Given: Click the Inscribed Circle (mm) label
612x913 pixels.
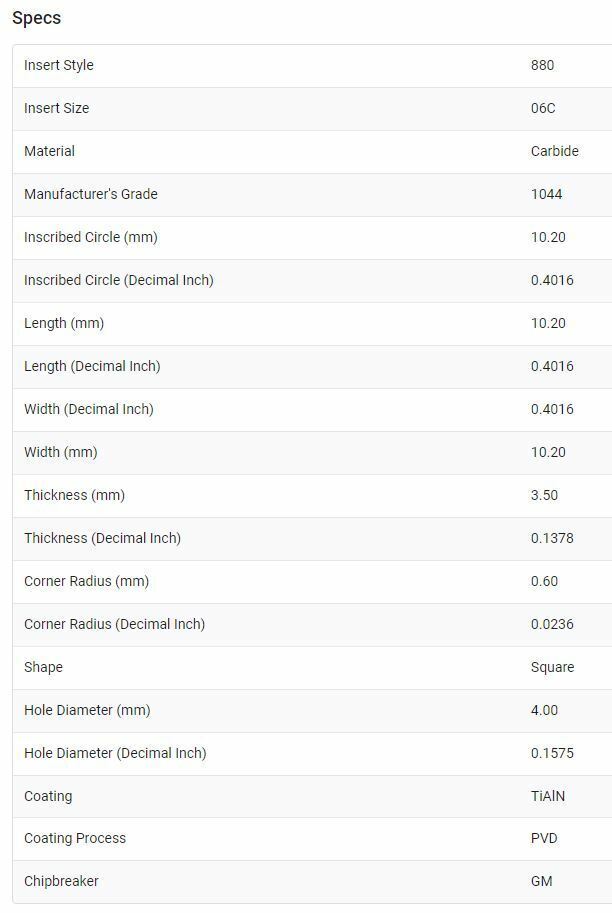Looking at the screenshot, I should (91, 237).
